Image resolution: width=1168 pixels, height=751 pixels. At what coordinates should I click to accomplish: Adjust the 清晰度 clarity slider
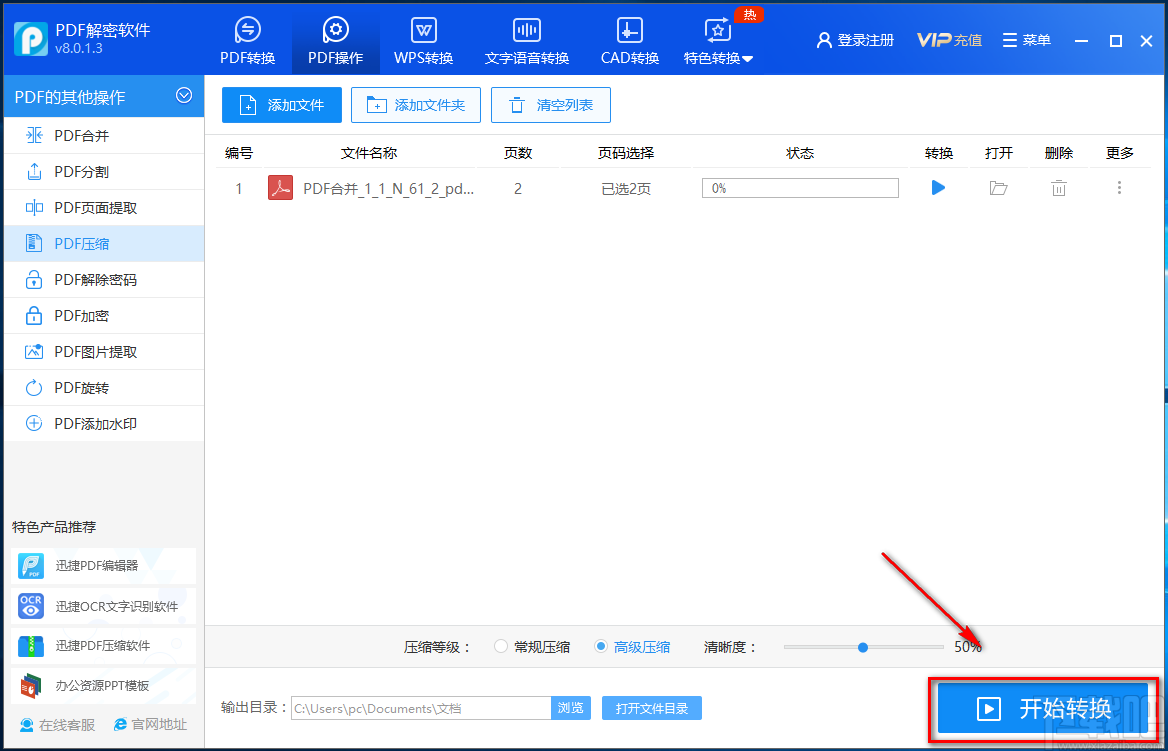click(862, 646)
